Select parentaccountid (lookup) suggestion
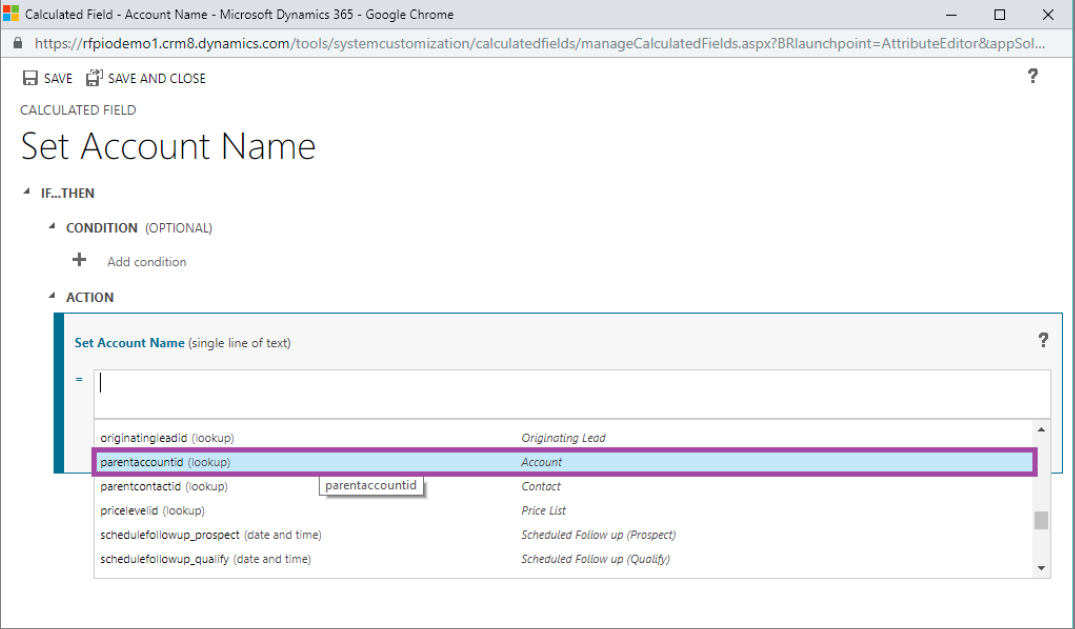Viewport: 1075px width, 629px height. click(x=564, y=462)
